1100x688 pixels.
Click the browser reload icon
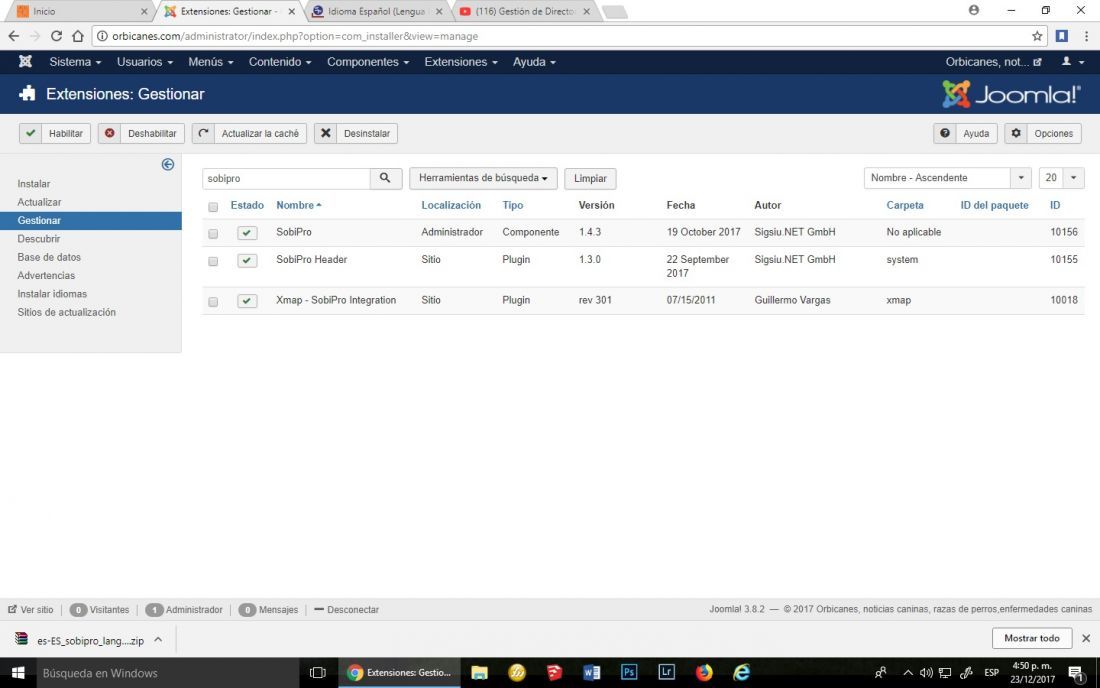click(56, 36)
